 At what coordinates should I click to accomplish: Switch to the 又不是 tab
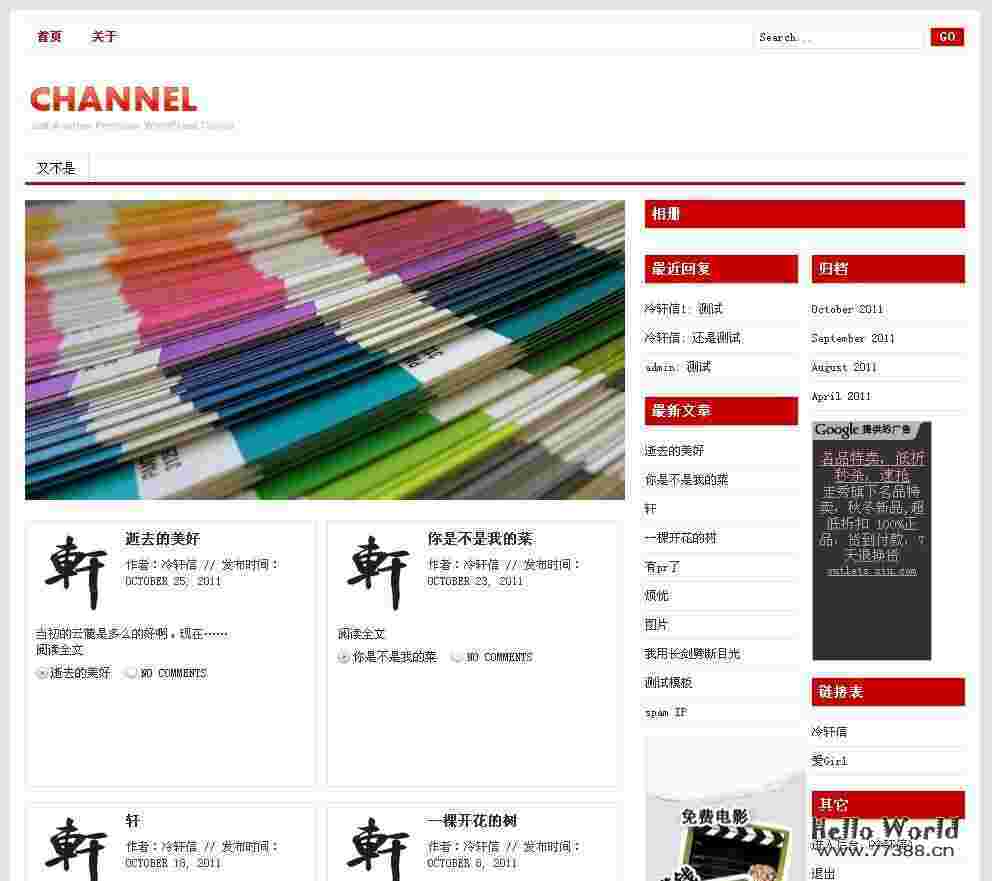[x=57, y=167]
